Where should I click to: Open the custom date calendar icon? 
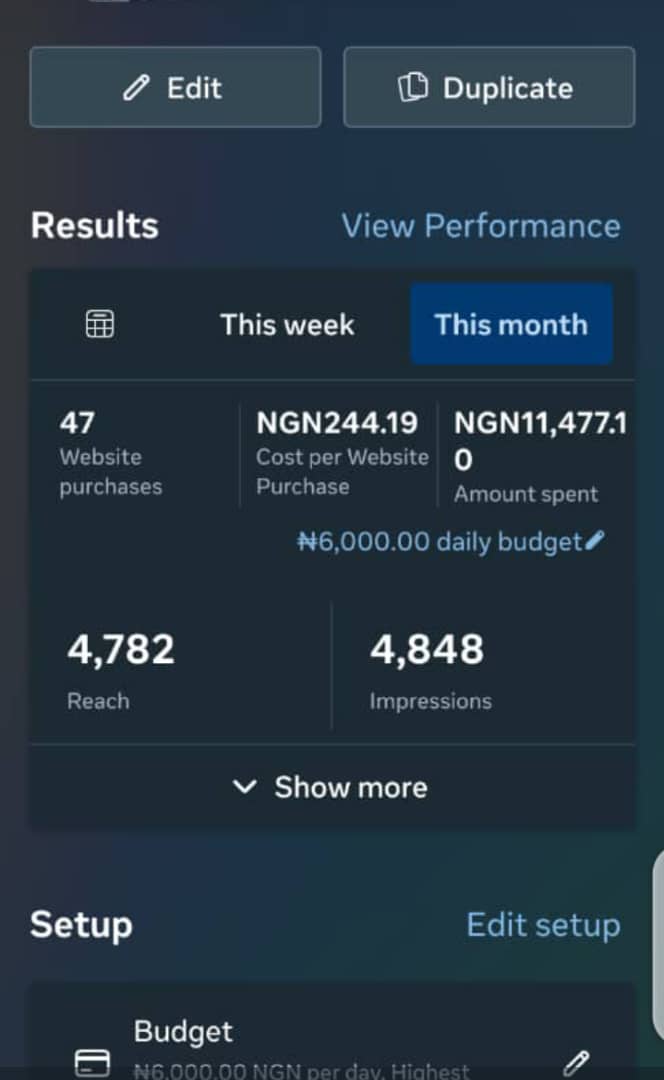[100, 324]
